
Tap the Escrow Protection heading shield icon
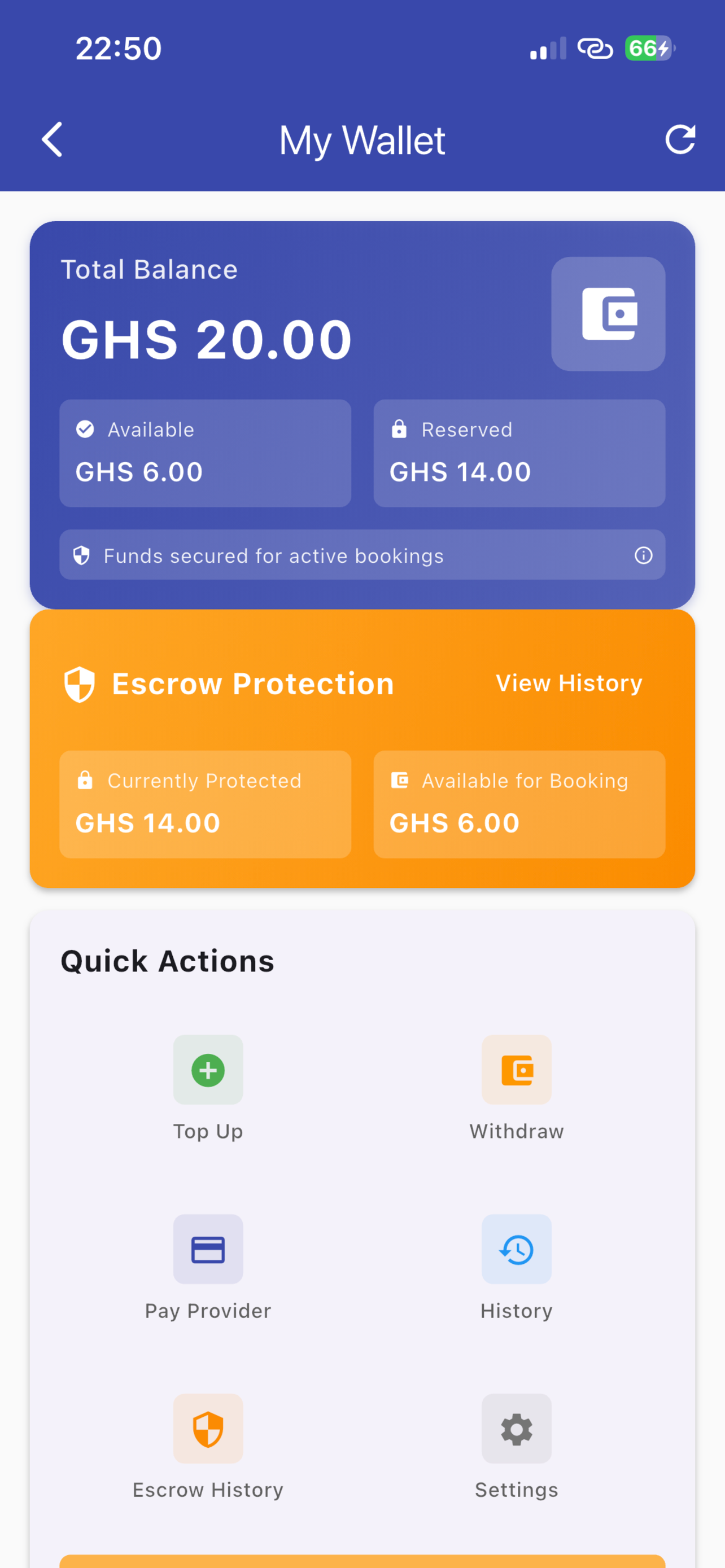point(80,684)
